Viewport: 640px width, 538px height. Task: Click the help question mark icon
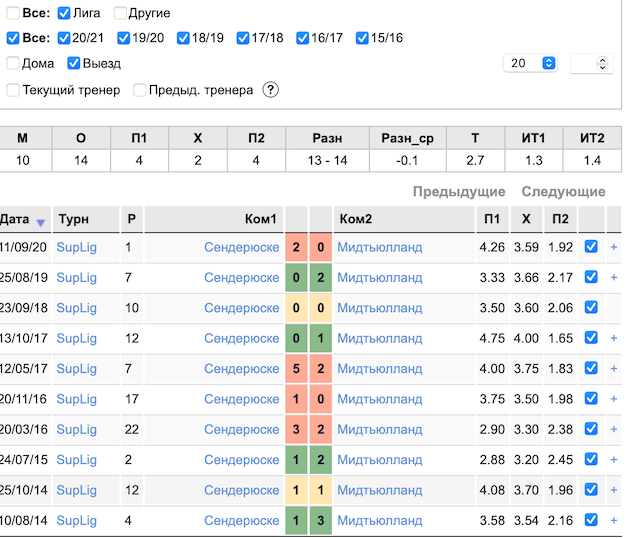(270, 90)
